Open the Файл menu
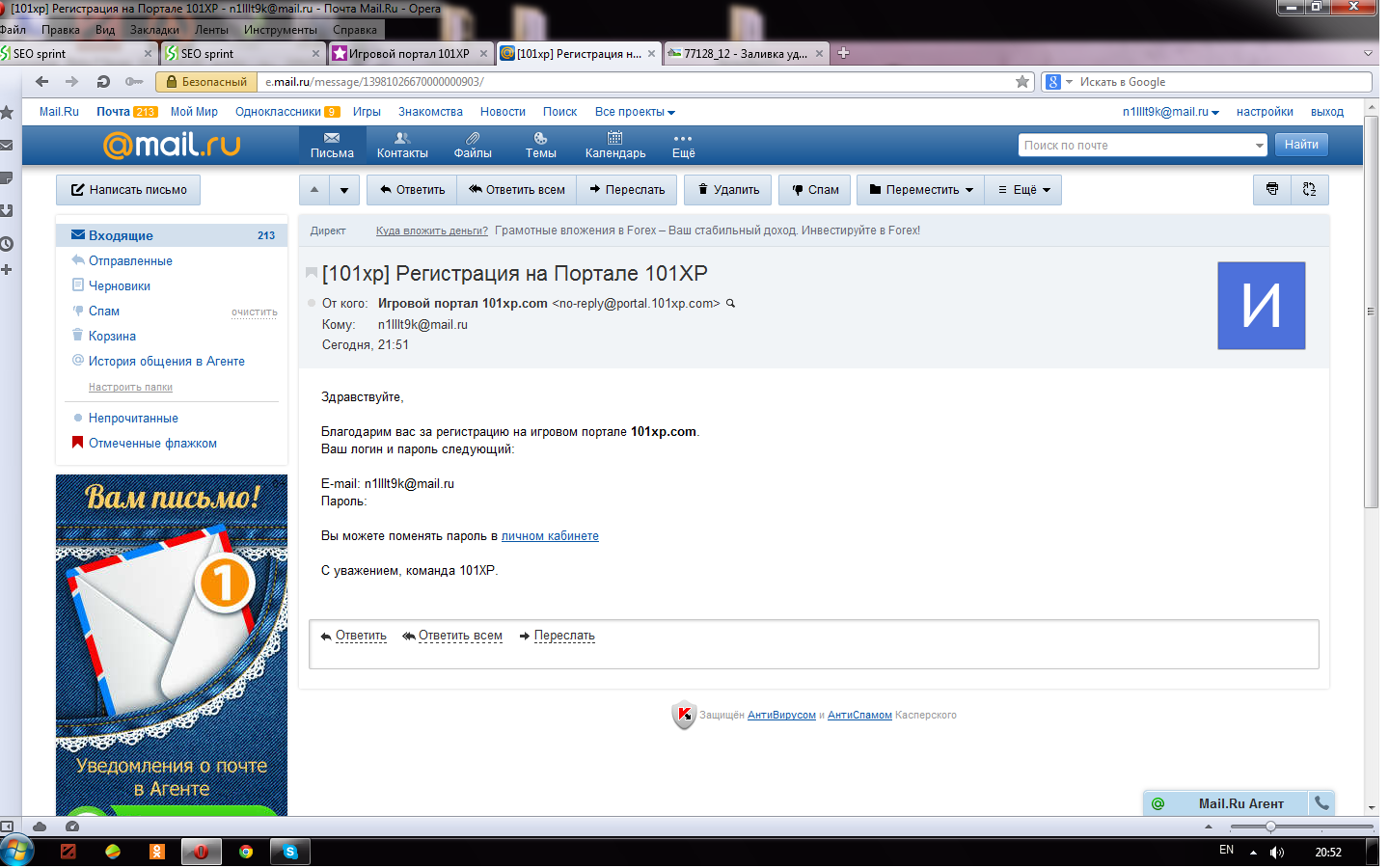The height and width of the screenshot is (868, 1389). [14, 30]
